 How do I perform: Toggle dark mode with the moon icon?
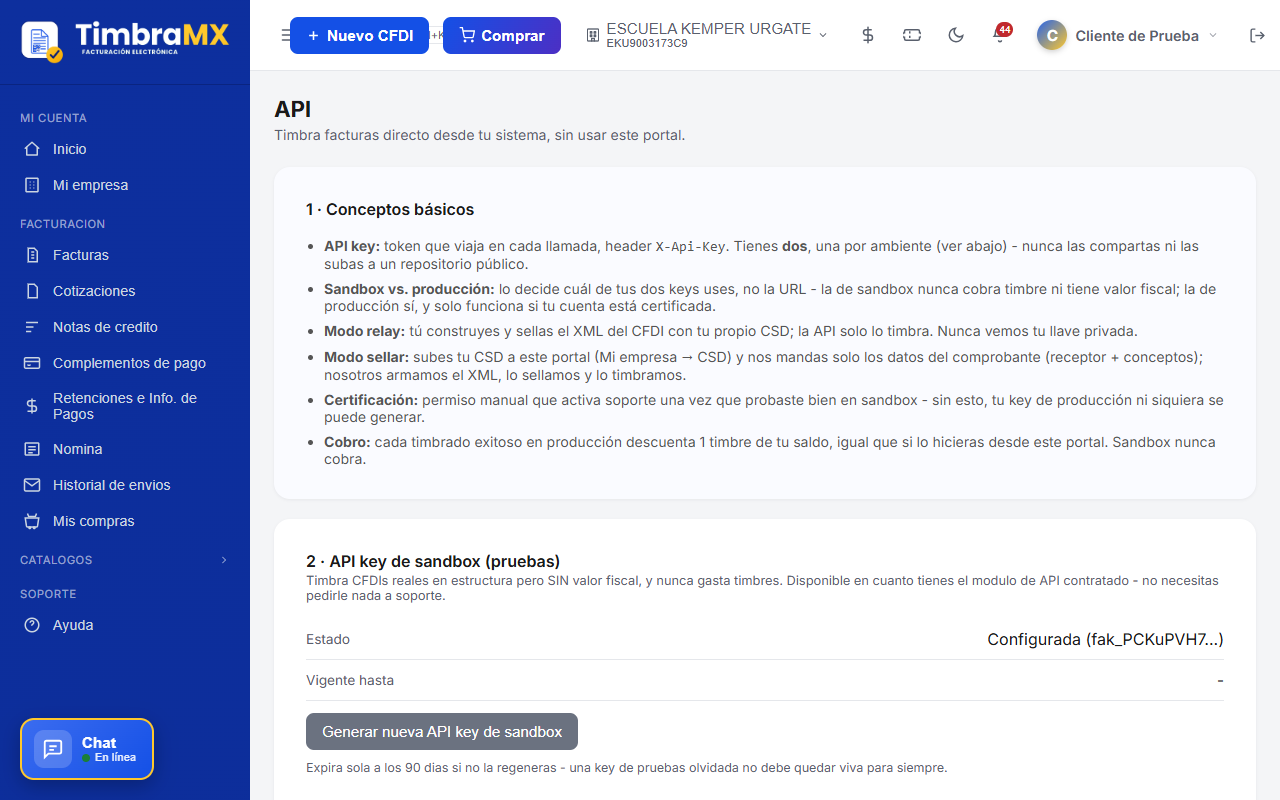(x=956, y=35)
